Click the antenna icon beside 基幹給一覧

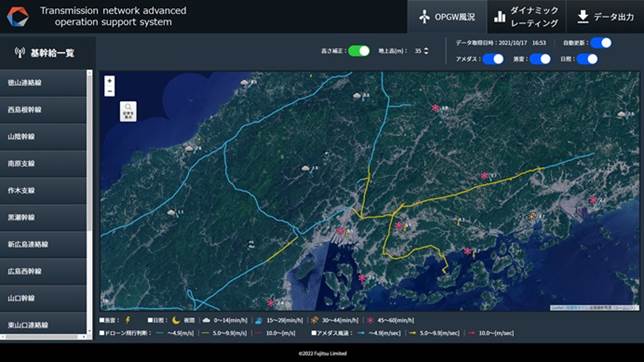pyautogui.click(x=20, y=53)
